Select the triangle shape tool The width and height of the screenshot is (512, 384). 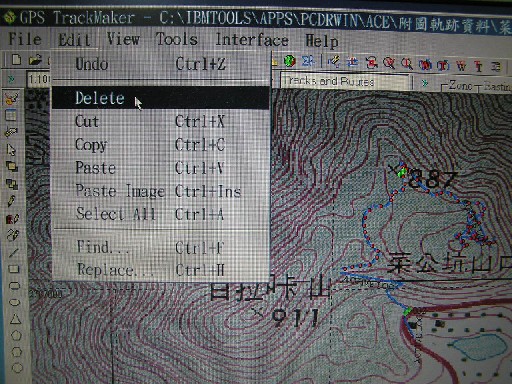coord(15,319)
